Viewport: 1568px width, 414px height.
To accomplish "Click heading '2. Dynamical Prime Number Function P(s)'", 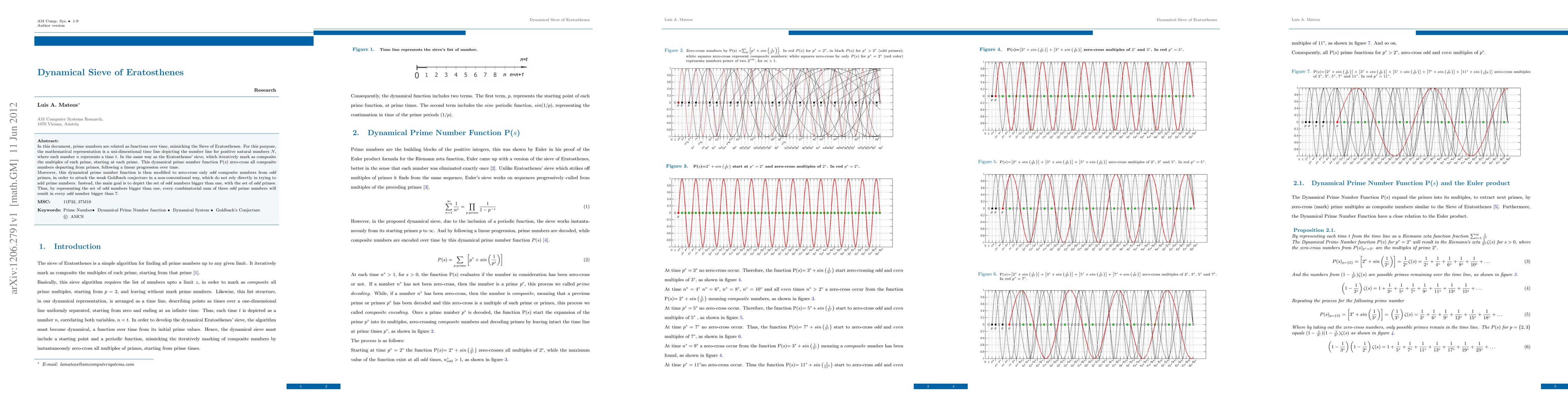I will click(x=436, y=132).
